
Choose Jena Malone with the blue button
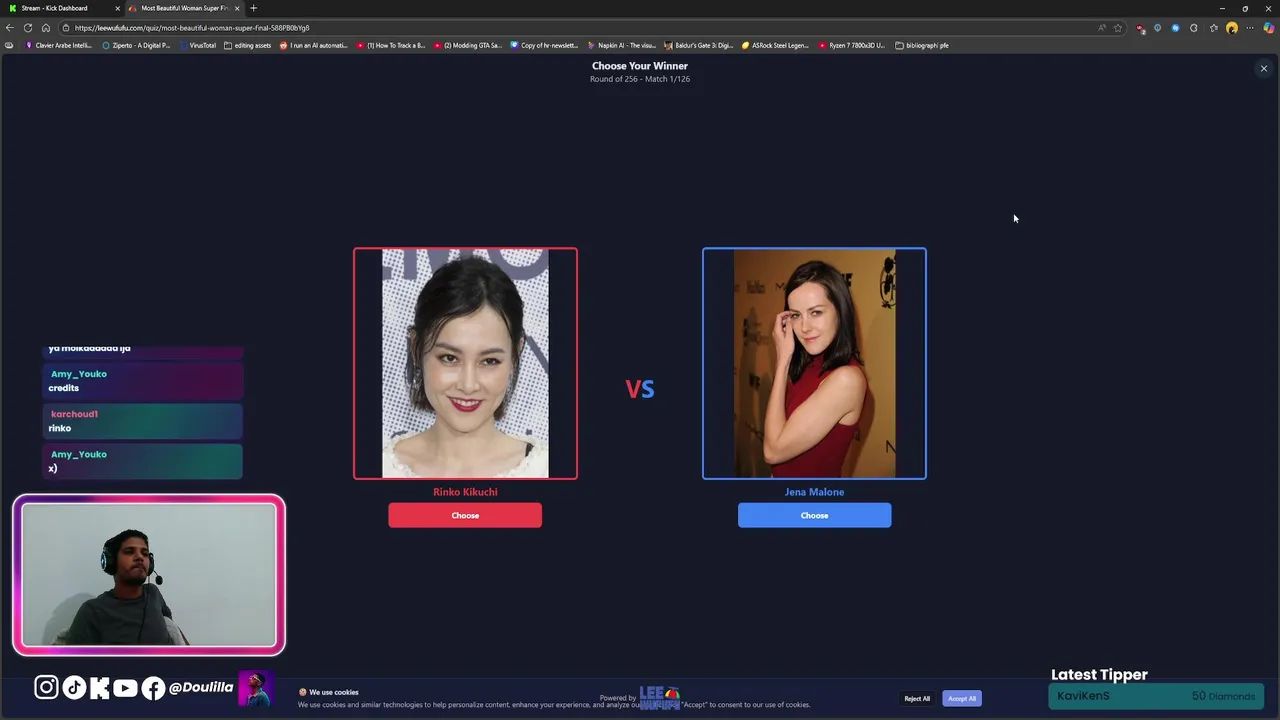(814, 515)
